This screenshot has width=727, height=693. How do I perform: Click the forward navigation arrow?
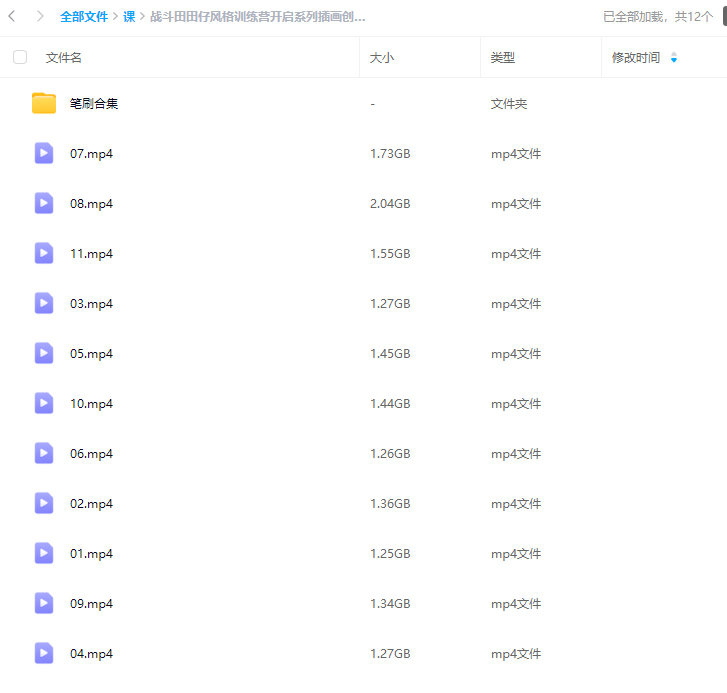tap(39, 17)
